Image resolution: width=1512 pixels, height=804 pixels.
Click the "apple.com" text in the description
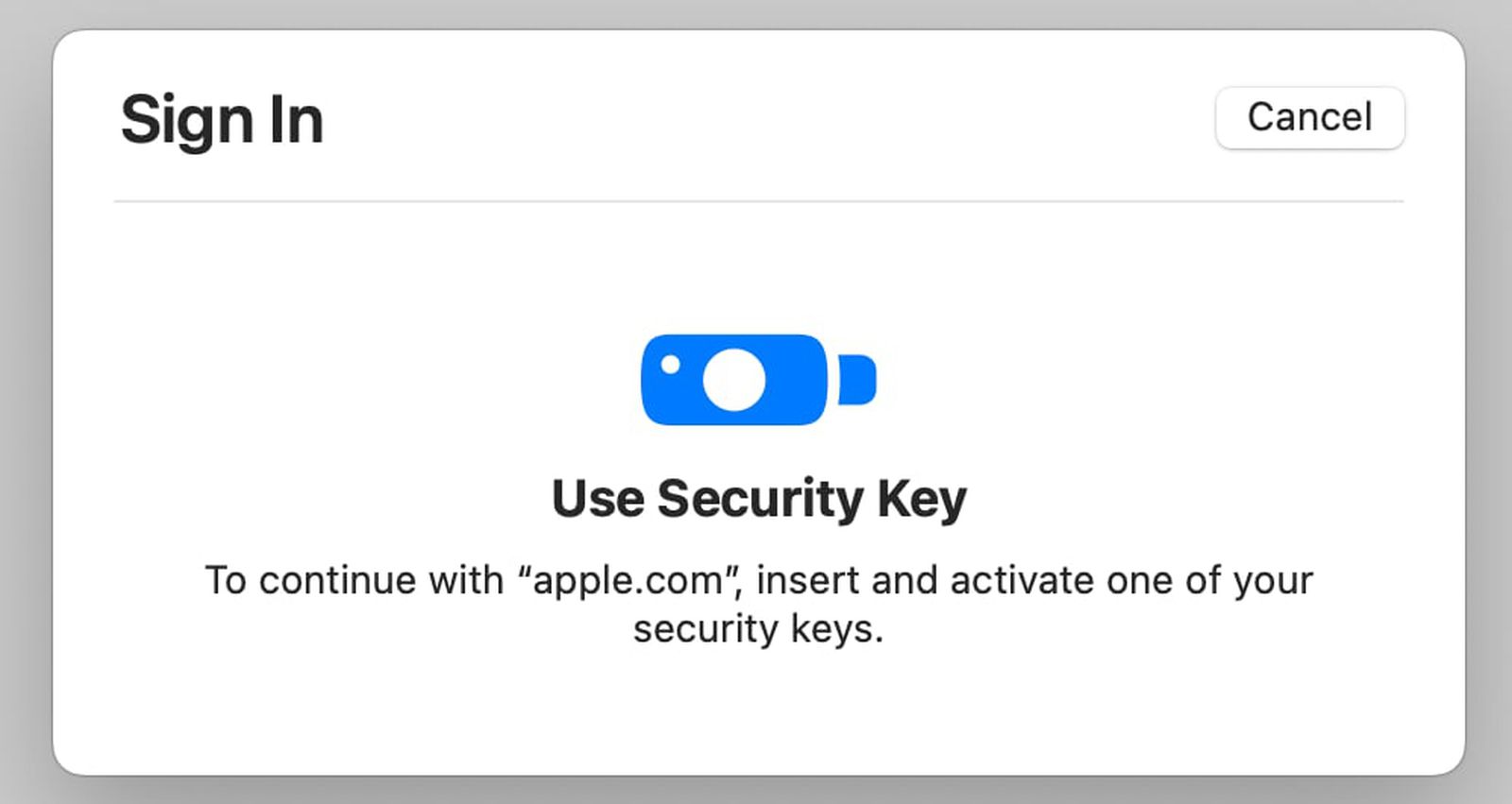click(x=627, y=580)
